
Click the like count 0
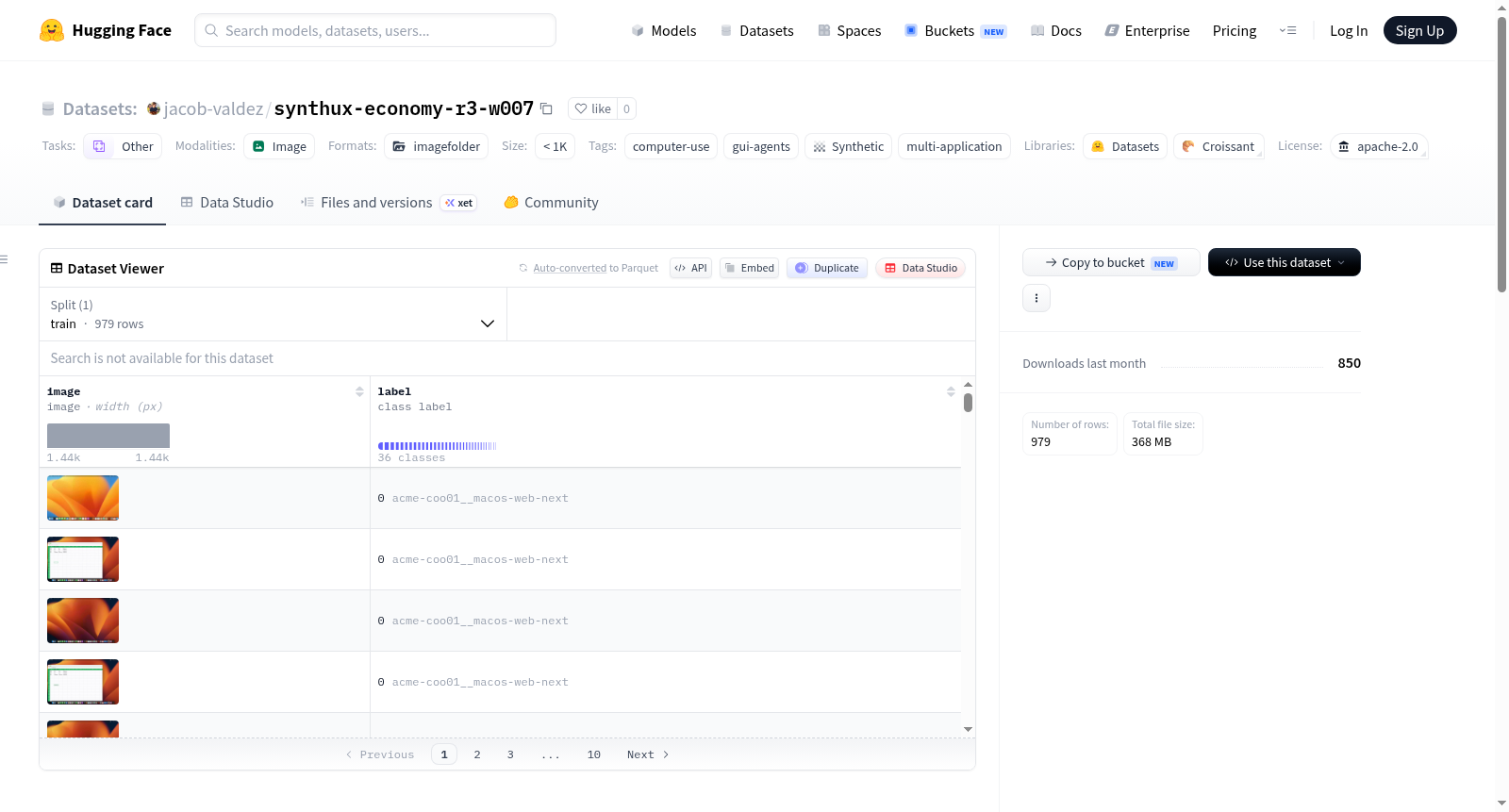tap(626, 108)
